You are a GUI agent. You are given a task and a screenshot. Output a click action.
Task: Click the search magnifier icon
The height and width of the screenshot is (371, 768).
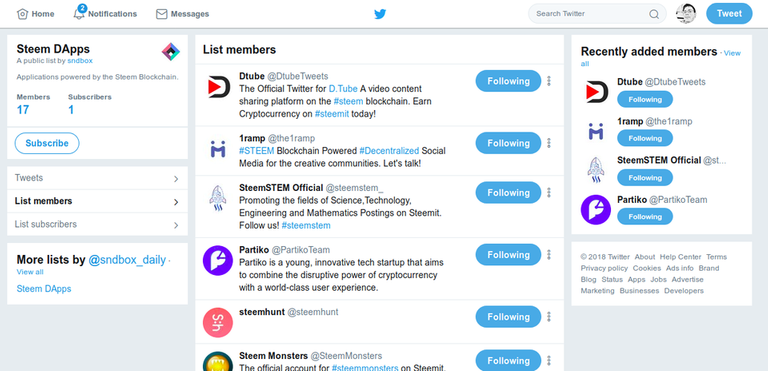tap(654, 14)
